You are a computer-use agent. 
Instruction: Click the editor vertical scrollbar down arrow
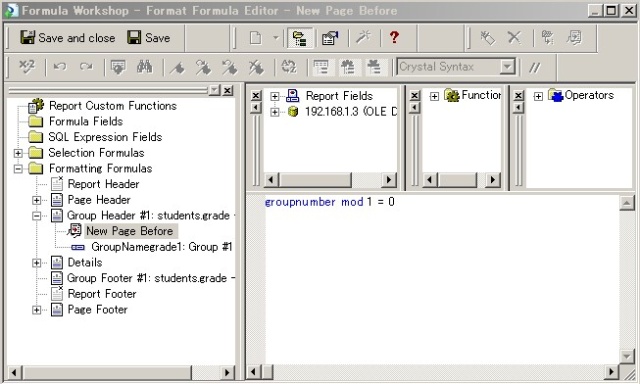[x=627, y=356]
